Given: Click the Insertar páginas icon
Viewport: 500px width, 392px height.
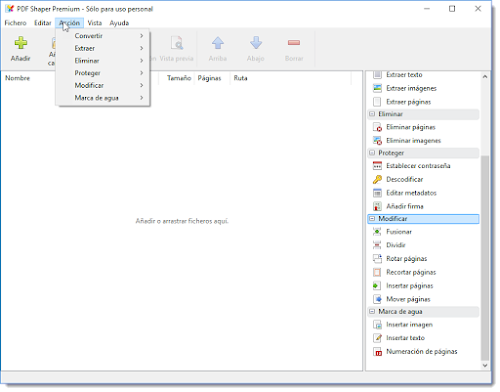Looking at the screenshot, I should 377,286.
